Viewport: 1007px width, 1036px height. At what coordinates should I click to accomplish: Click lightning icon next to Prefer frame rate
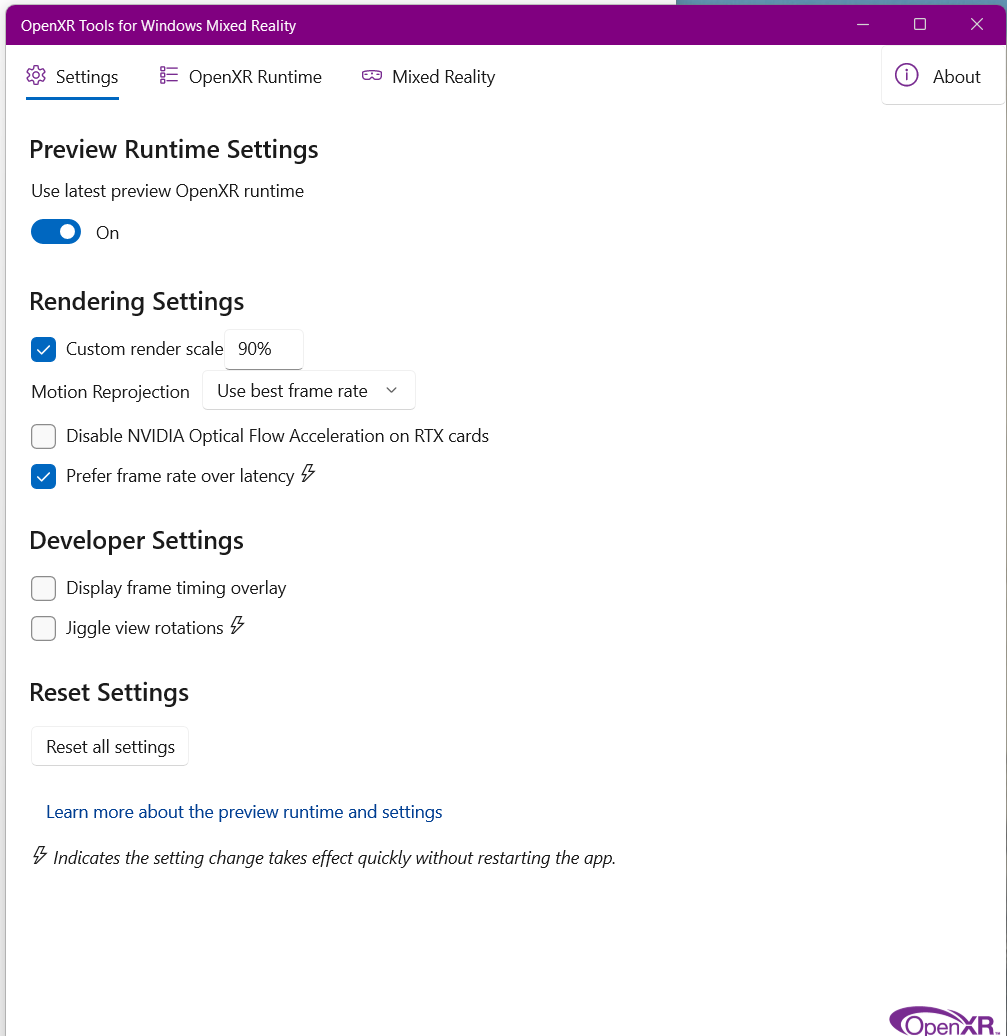(x=308, y=473)
